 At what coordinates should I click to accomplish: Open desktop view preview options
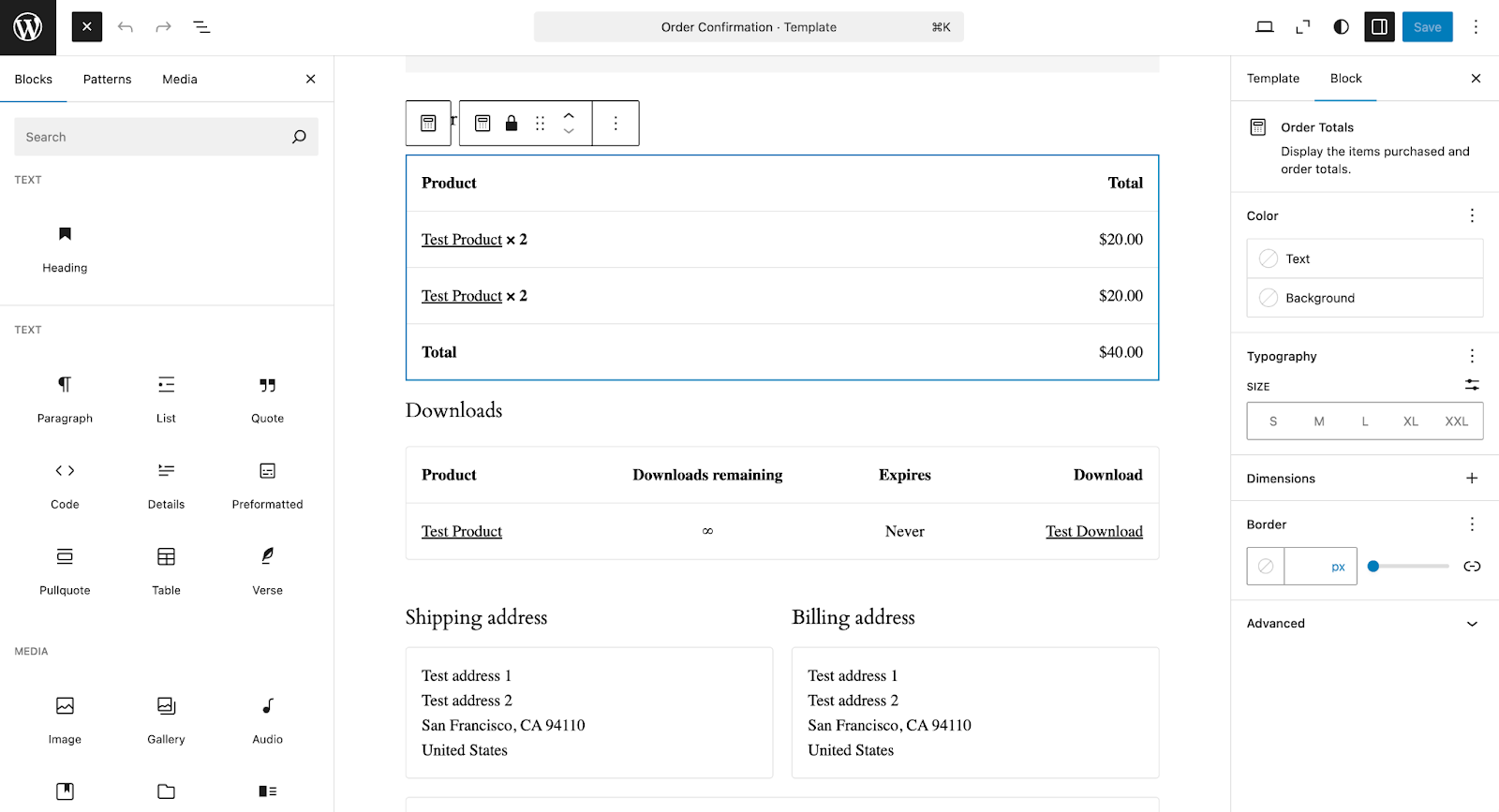point(1264,27)
